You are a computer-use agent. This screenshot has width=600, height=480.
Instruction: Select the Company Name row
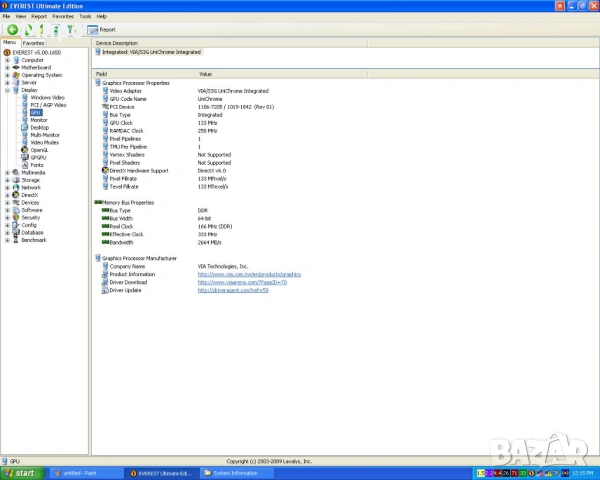click(x=175, y=266)
